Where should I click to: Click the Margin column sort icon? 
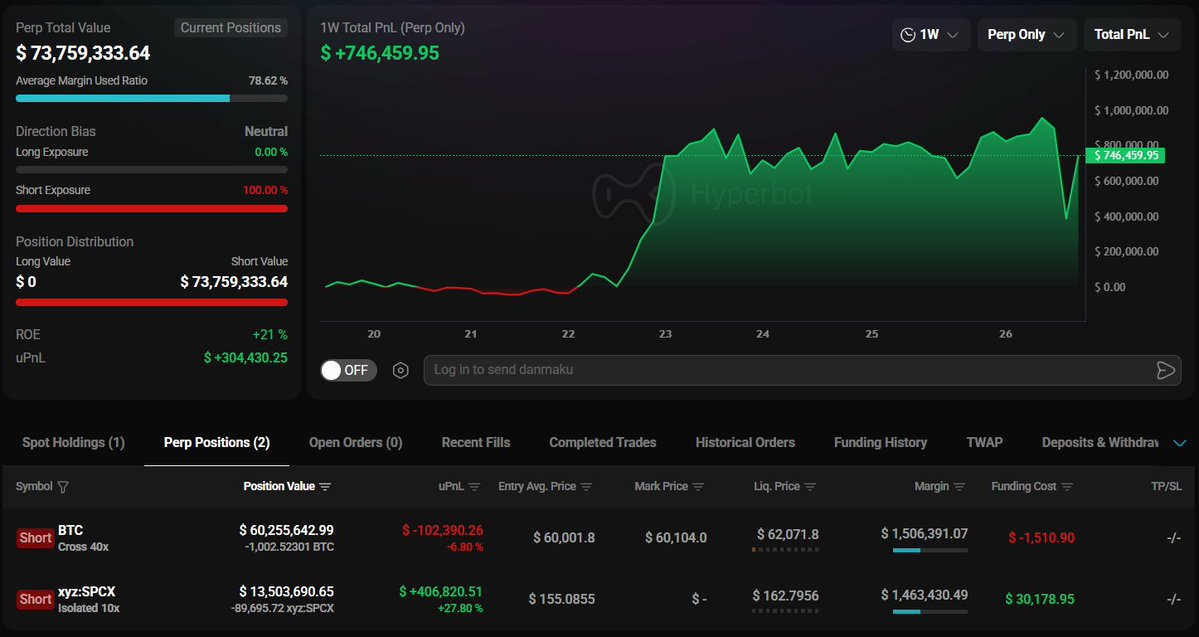click(x=959, y=487)
